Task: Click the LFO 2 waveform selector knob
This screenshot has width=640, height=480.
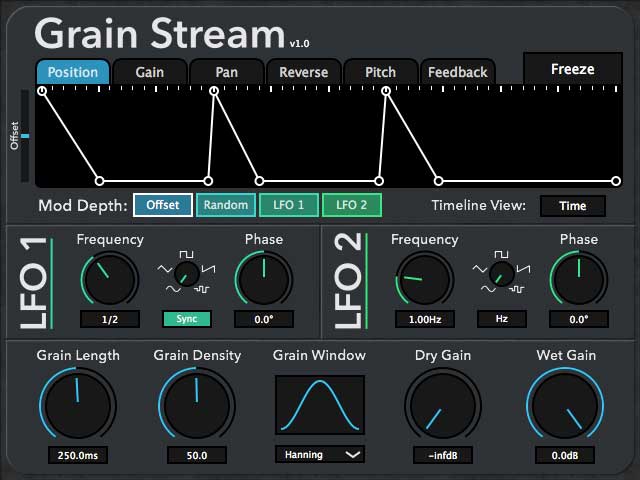Action: coord(501,275)
